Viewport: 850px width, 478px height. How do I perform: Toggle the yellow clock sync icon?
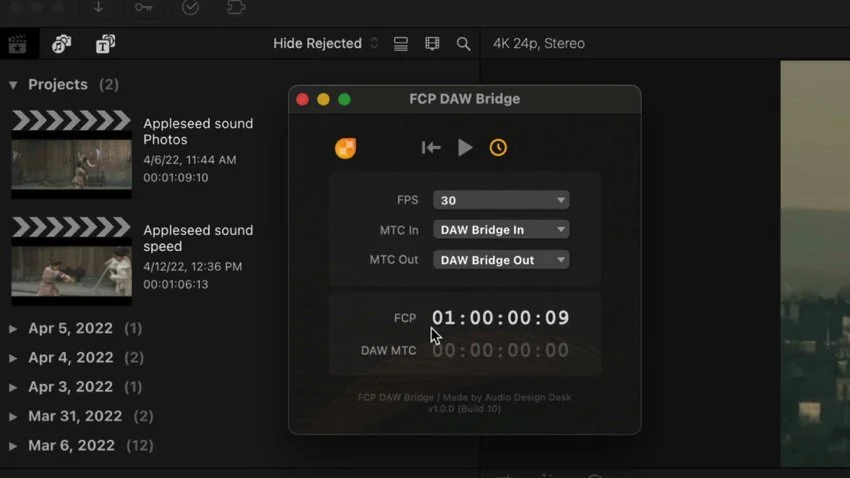[x=498, y=147]
